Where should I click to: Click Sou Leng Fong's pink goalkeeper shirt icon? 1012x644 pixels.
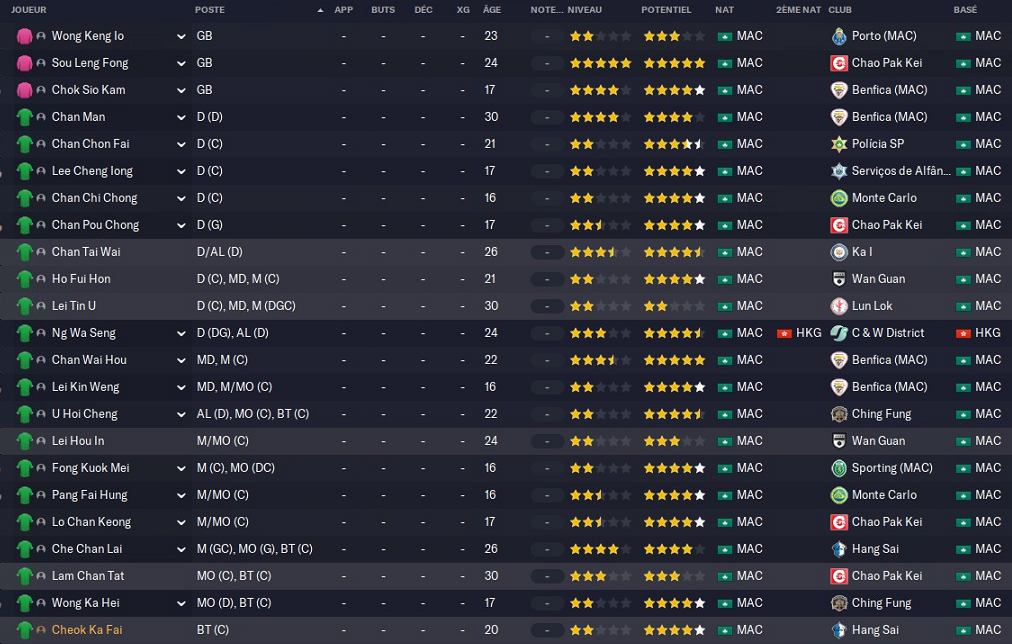pos(25,63)
